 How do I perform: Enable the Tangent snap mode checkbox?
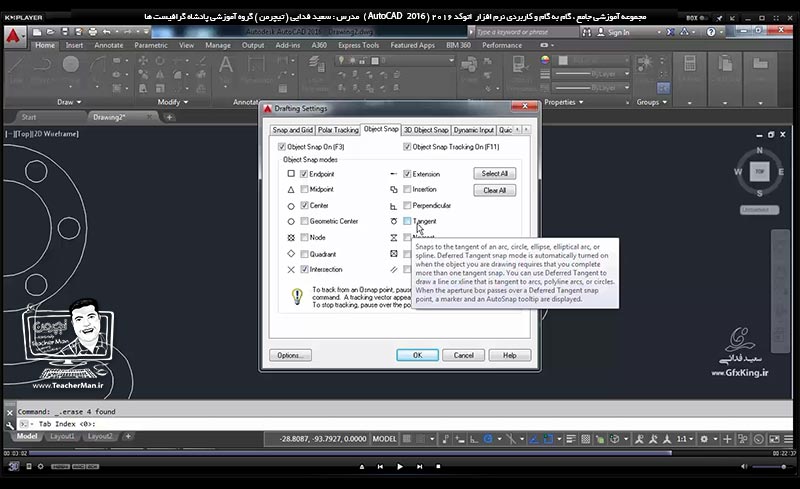[407, 222]
